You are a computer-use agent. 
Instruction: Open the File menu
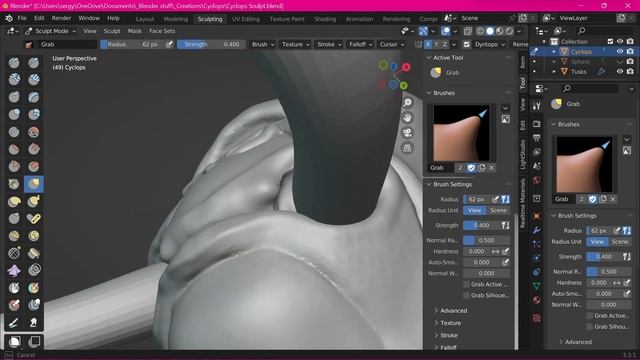22,18
